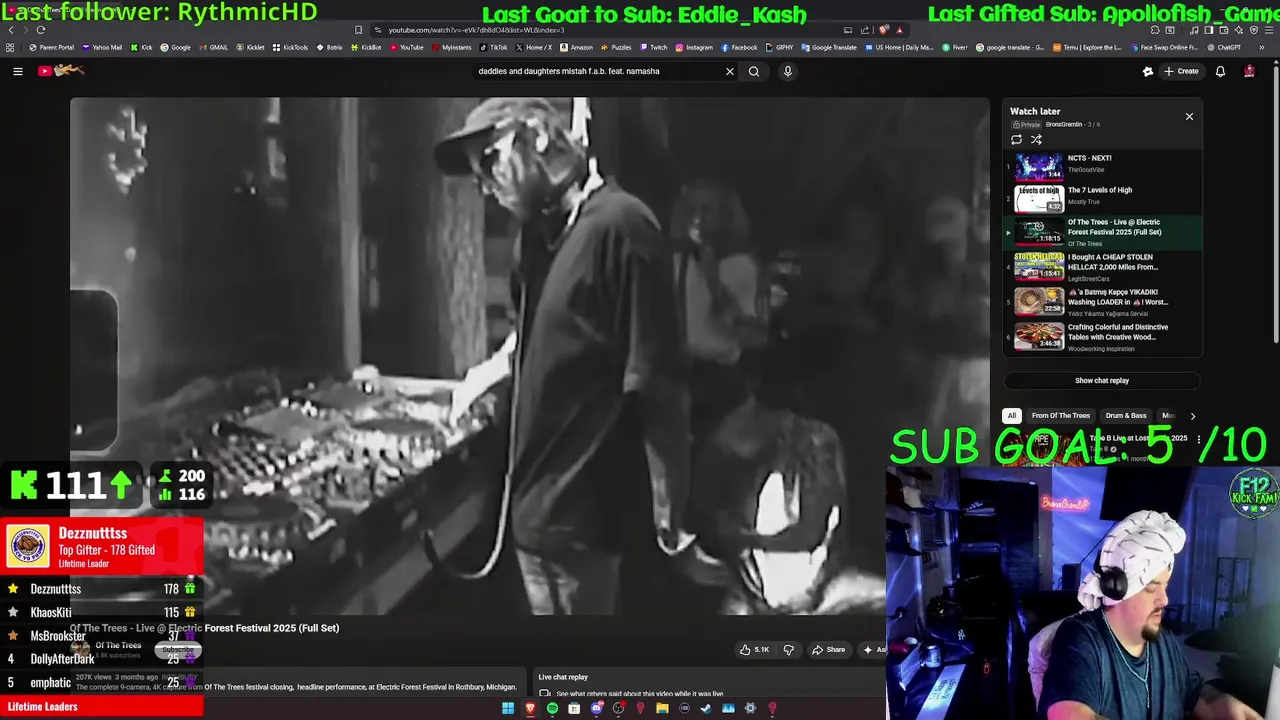Play Crafting Colorful and Distinctive Tables video
The height and width of the screenshot is (720, 1280).
pos(1102,337)
